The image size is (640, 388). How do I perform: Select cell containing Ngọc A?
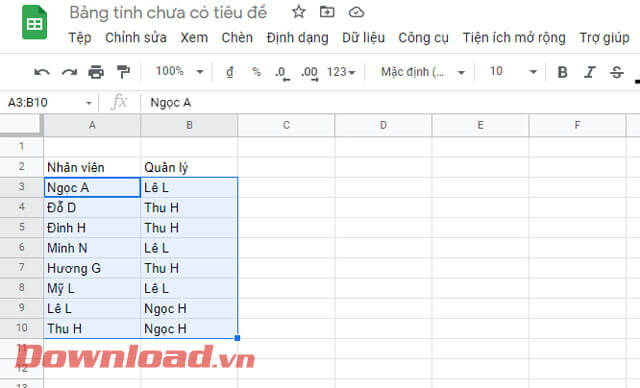pyautogui.click(x=92, y=187)
